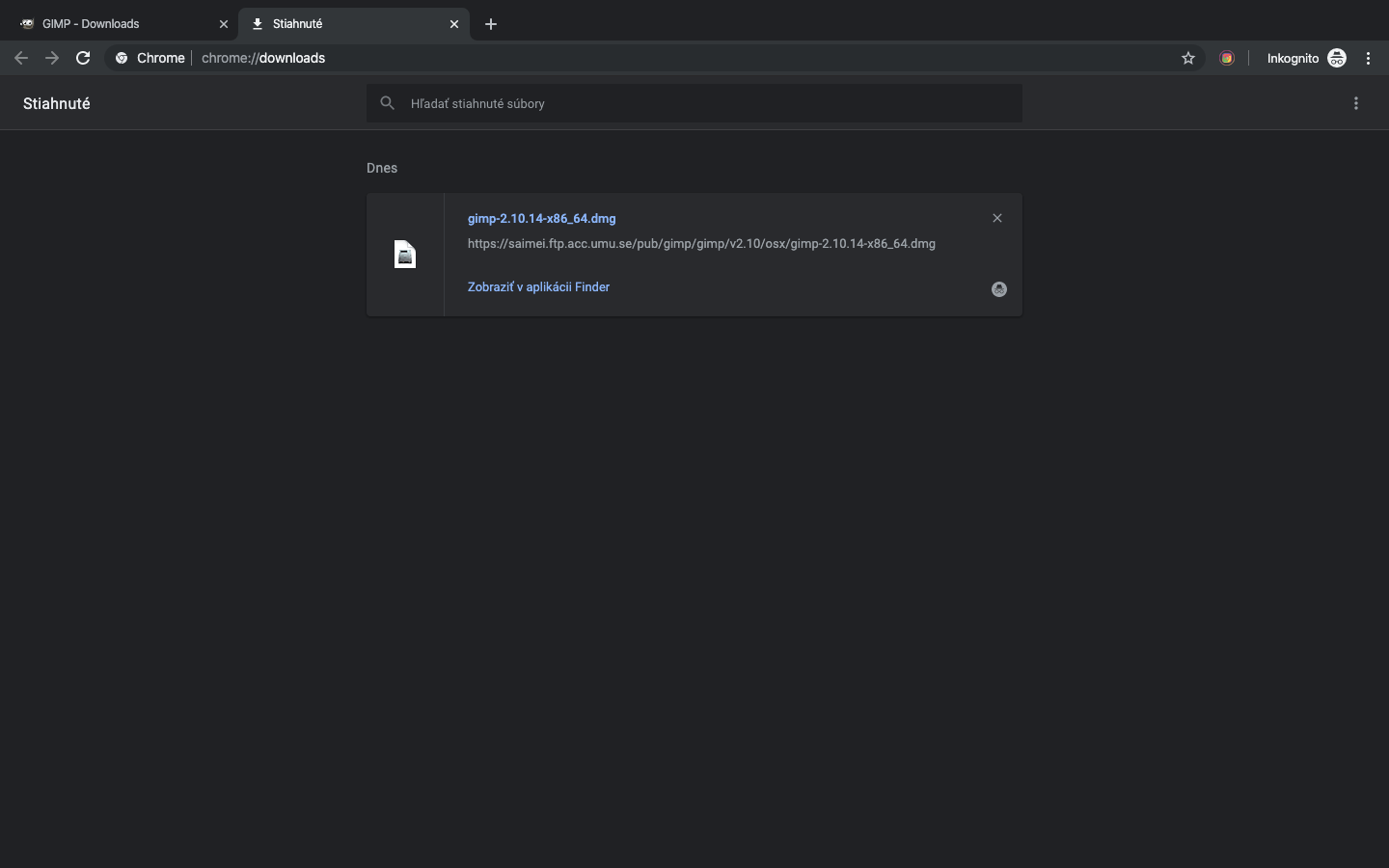Bookmark this page with the star icon
This screenshot has width=1389, height=868.
click(x=1188, y=58)
